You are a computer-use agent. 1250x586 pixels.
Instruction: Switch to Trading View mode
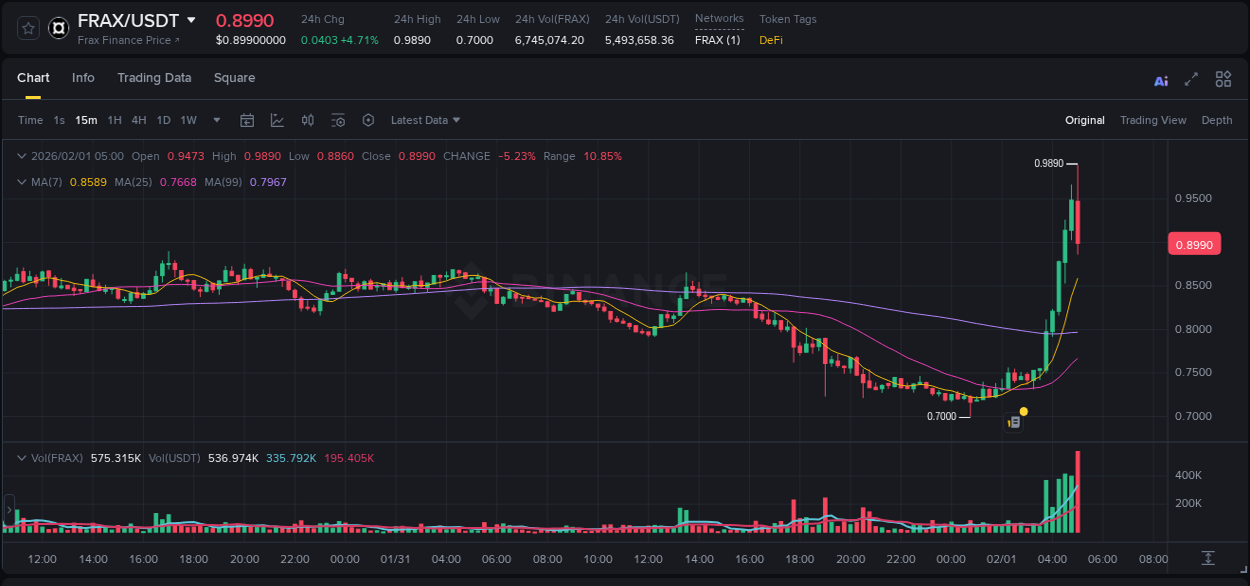1153,119
